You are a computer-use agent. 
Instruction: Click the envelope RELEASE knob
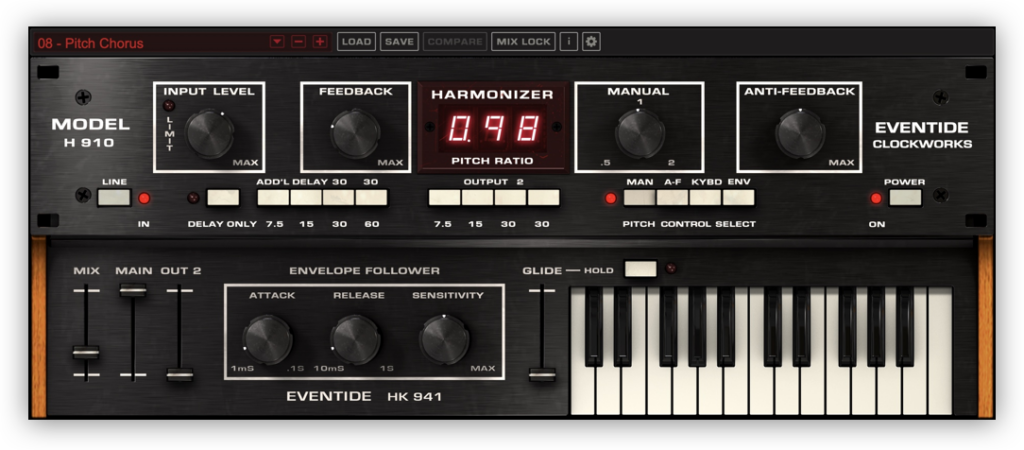click(x=355, y=340)
